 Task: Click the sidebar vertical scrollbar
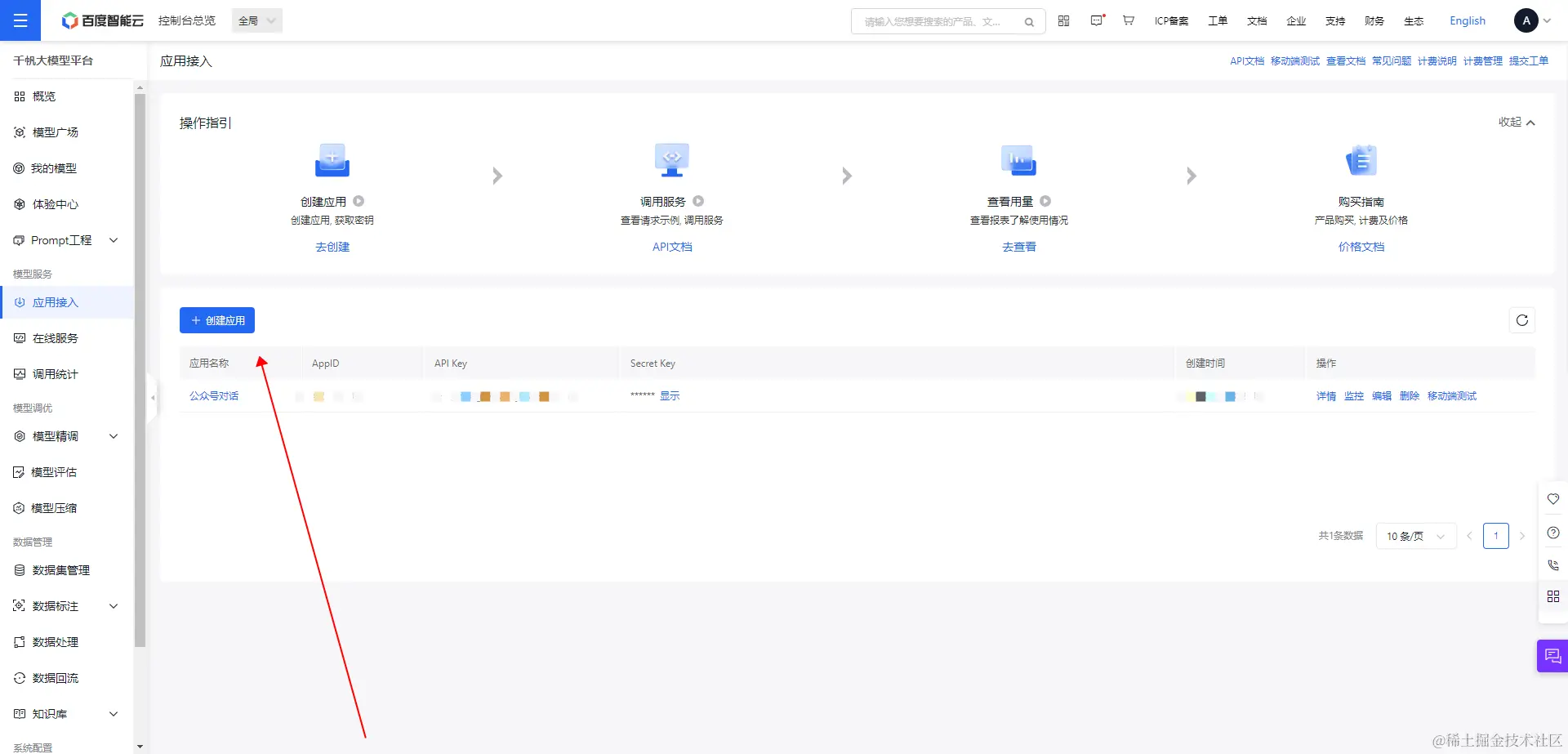(140, 370)
